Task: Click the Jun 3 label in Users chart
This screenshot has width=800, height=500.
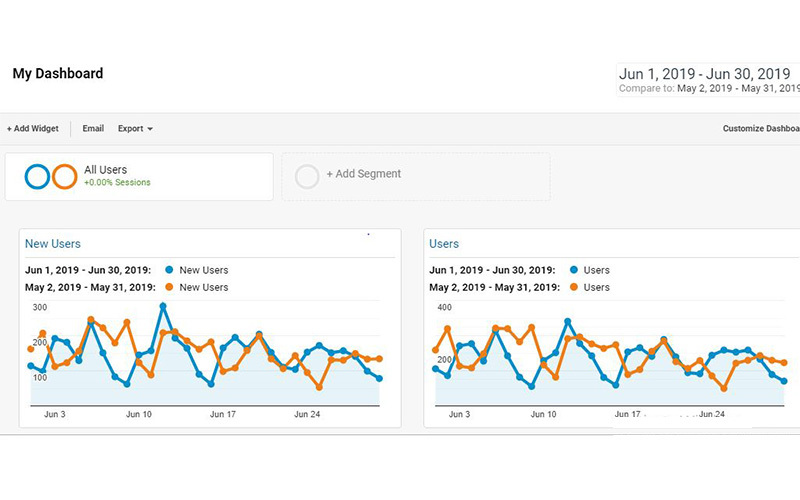Action: tap(459, 414)
